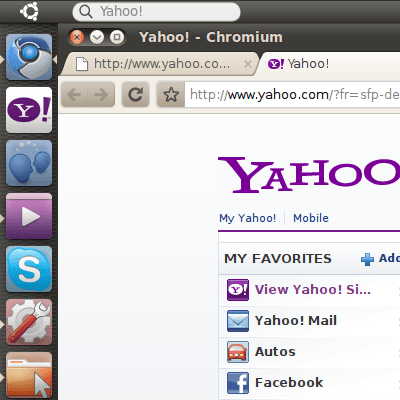Click the large Yahoo logo on the page
400x400 pixels.
(x=309, y=175)
